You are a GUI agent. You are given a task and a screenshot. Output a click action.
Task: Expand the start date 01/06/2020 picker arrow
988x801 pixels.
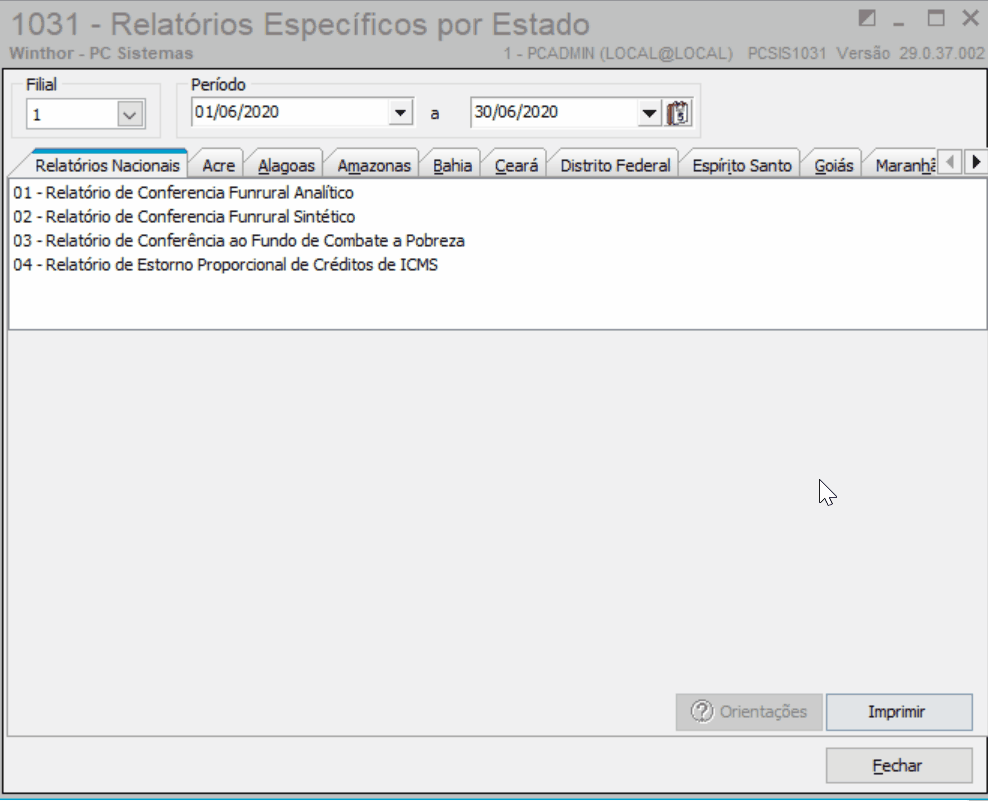click(x=400, y=113)
